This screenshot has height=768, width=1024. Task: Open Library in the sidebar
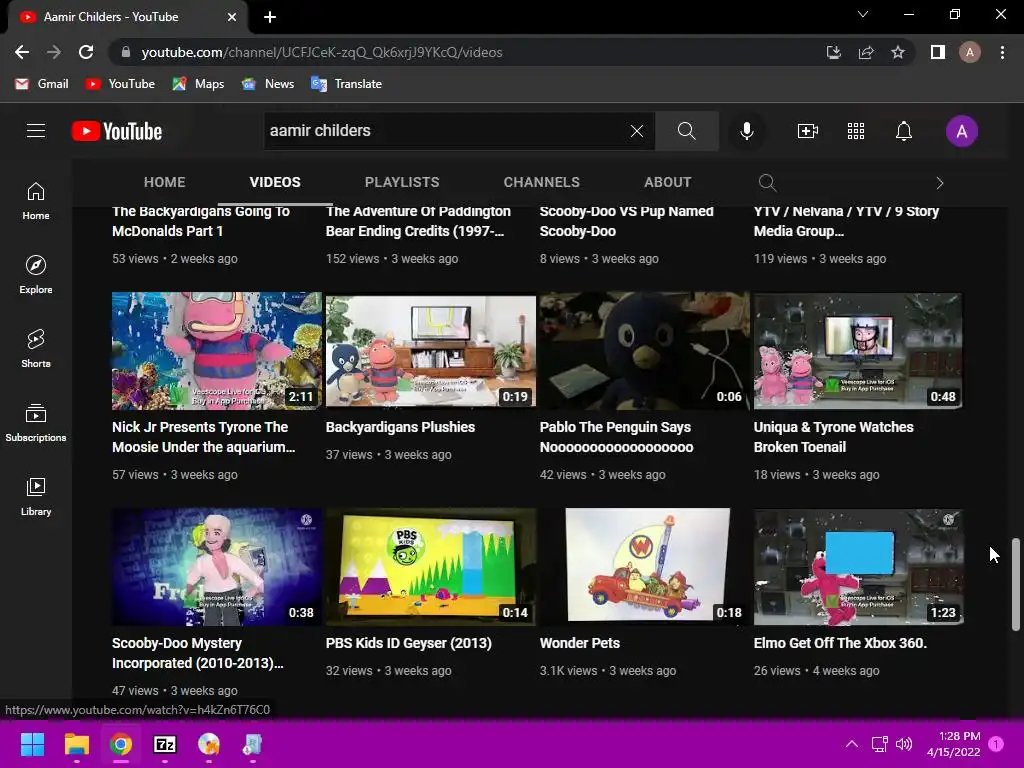[36, 497]
